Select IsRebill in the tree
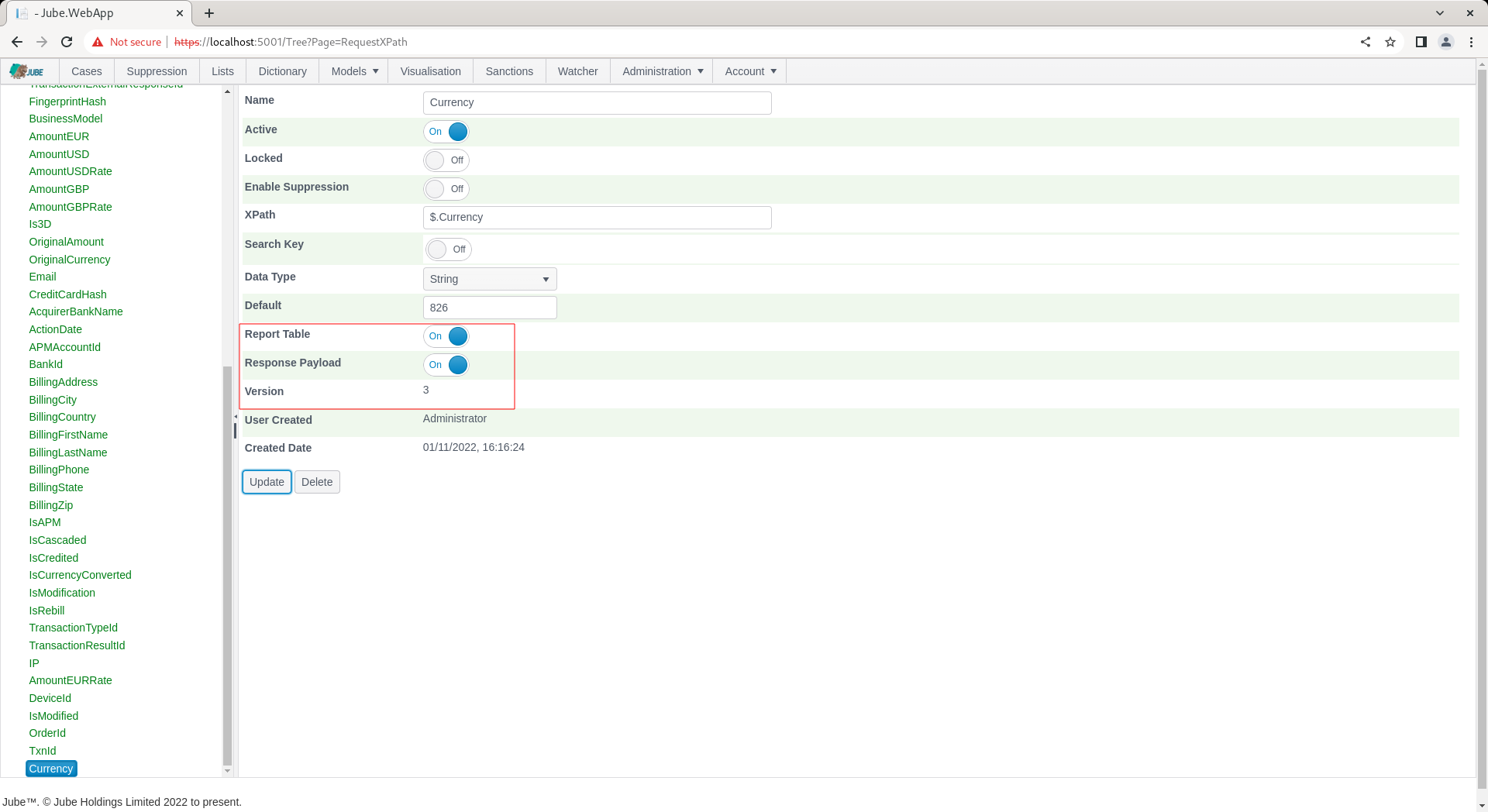 pos(46,611)
